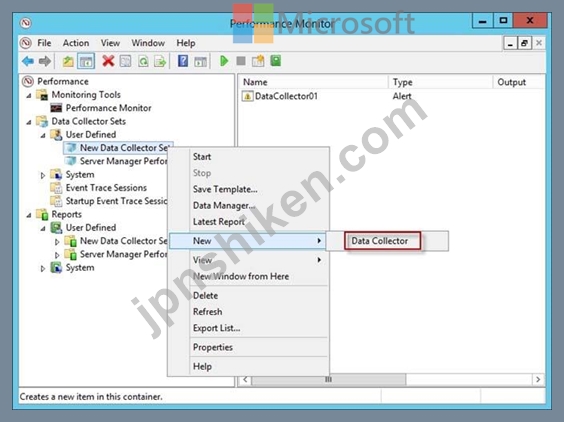Click the Export List toolbar icon
The height and width of the screenshot is (422, 564).
pyautogui.click(x=160, y=62)
